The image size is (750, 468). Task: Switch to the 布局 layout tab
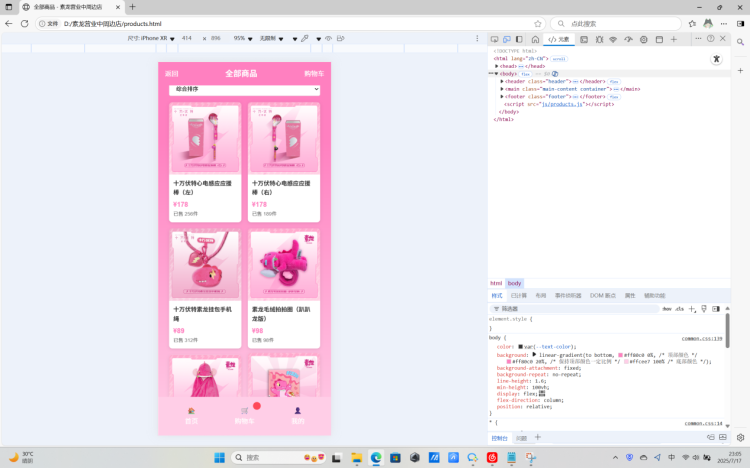tap(540, 296)
